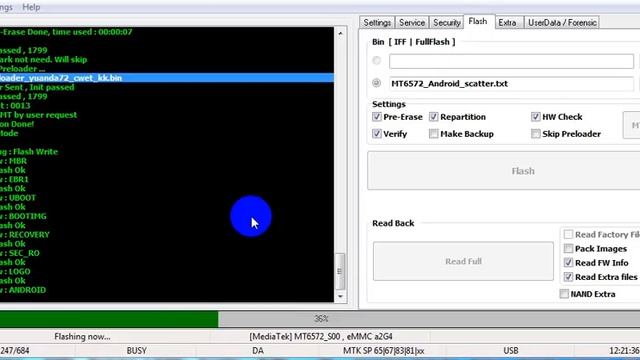This screenshot has width=640, height=360.
Task: Select the highlighted cwet_kk.bin log line
Action: point(167,78)
